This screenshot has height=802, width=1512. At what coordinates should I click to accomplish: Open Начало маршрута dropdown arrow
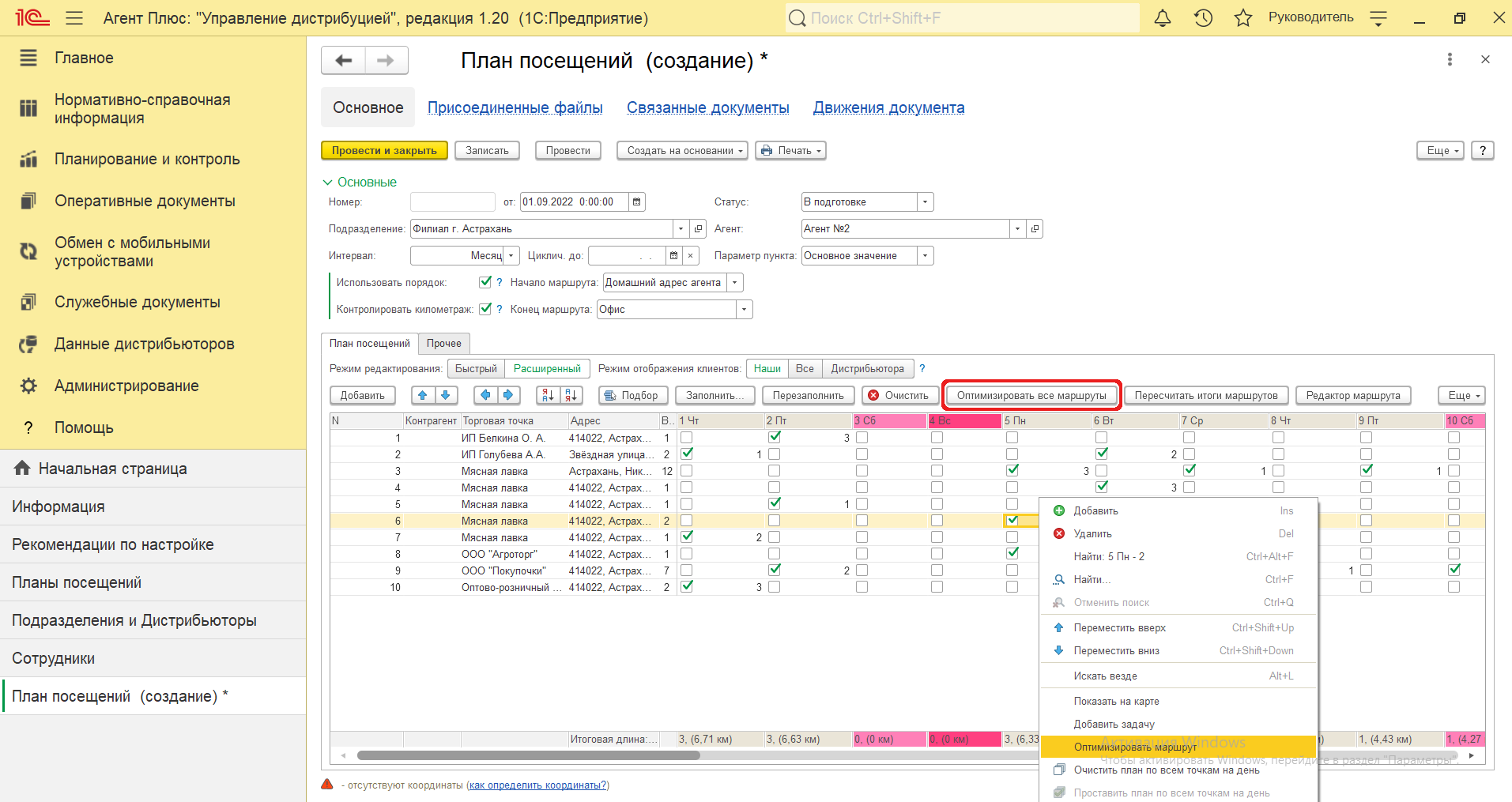(x=735, y=282)
